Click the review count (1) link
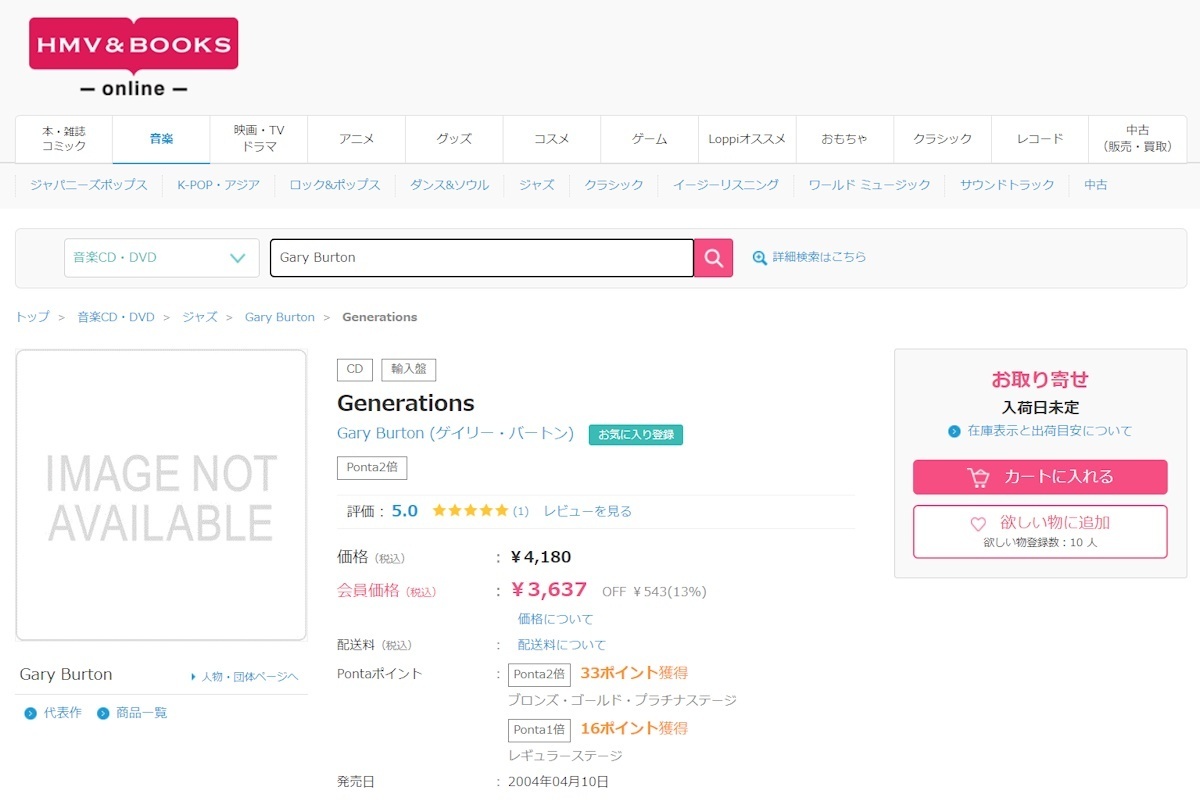The width and height of the screenshot is (1200, 805). click(521, 511)
